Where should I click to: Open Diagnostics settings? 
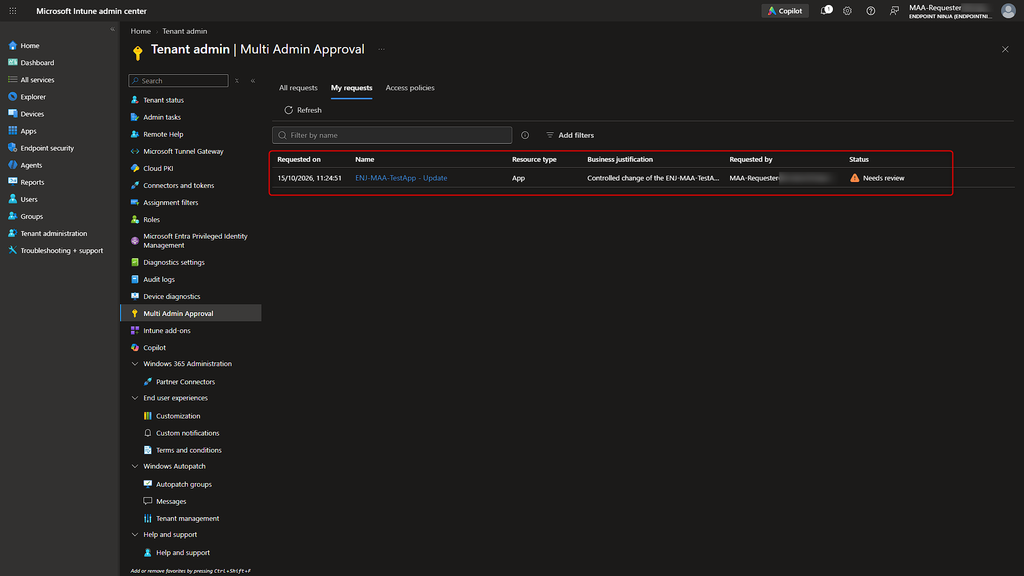(174, 262)
